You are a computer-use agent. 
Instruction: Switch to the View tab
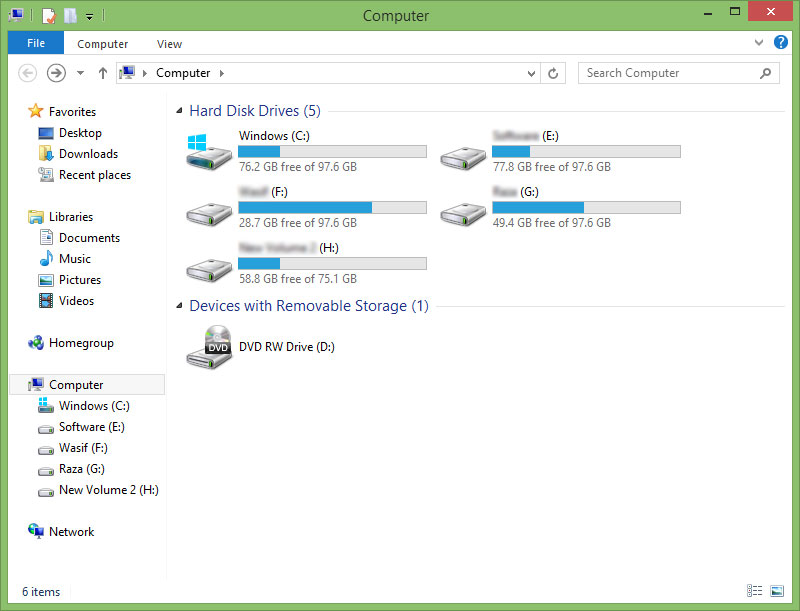point(169,43)
